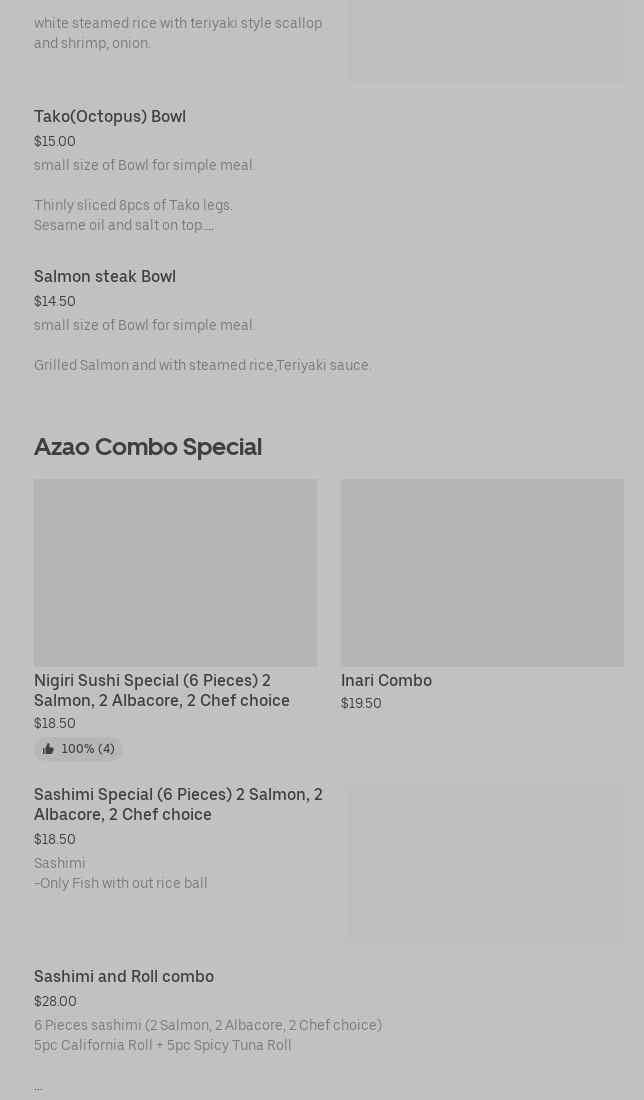The width and height of the screenshot is (644, 1100).
Task: Click the Inari Combo $19.50 price
Action: click(x=361, y=704)
